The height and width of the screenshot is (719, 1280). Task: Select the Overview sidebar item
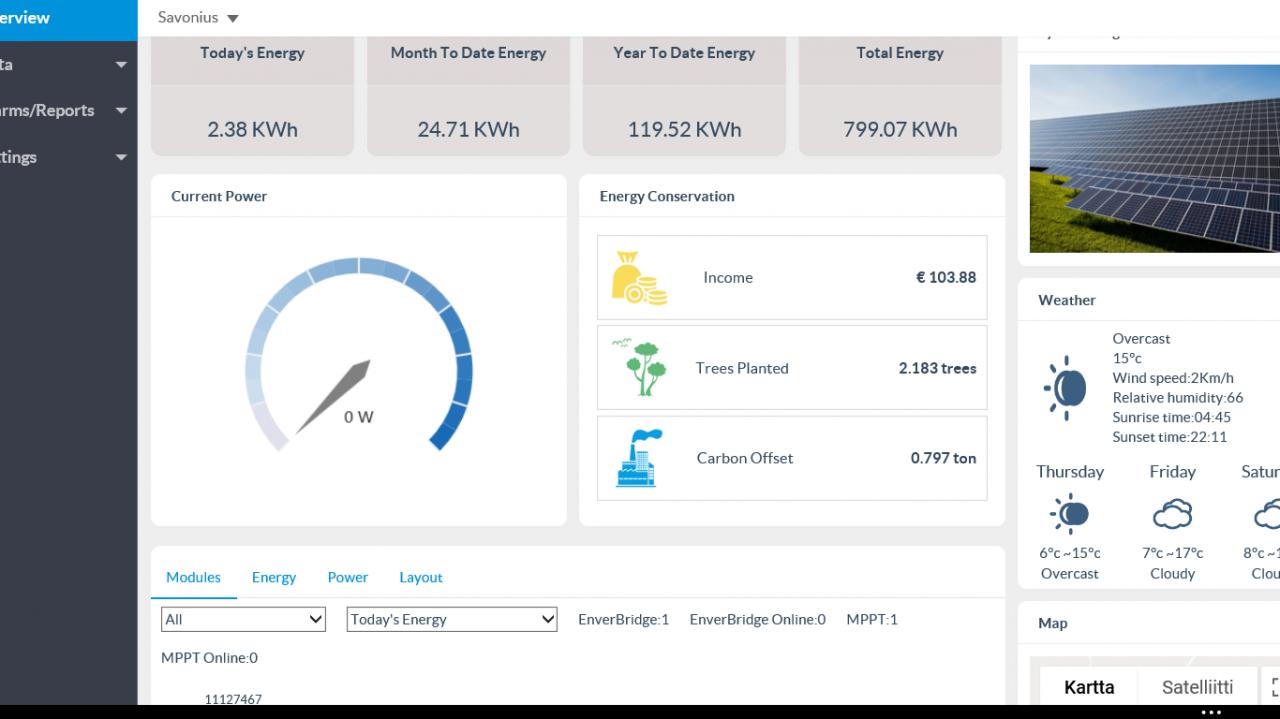(68, 18)
